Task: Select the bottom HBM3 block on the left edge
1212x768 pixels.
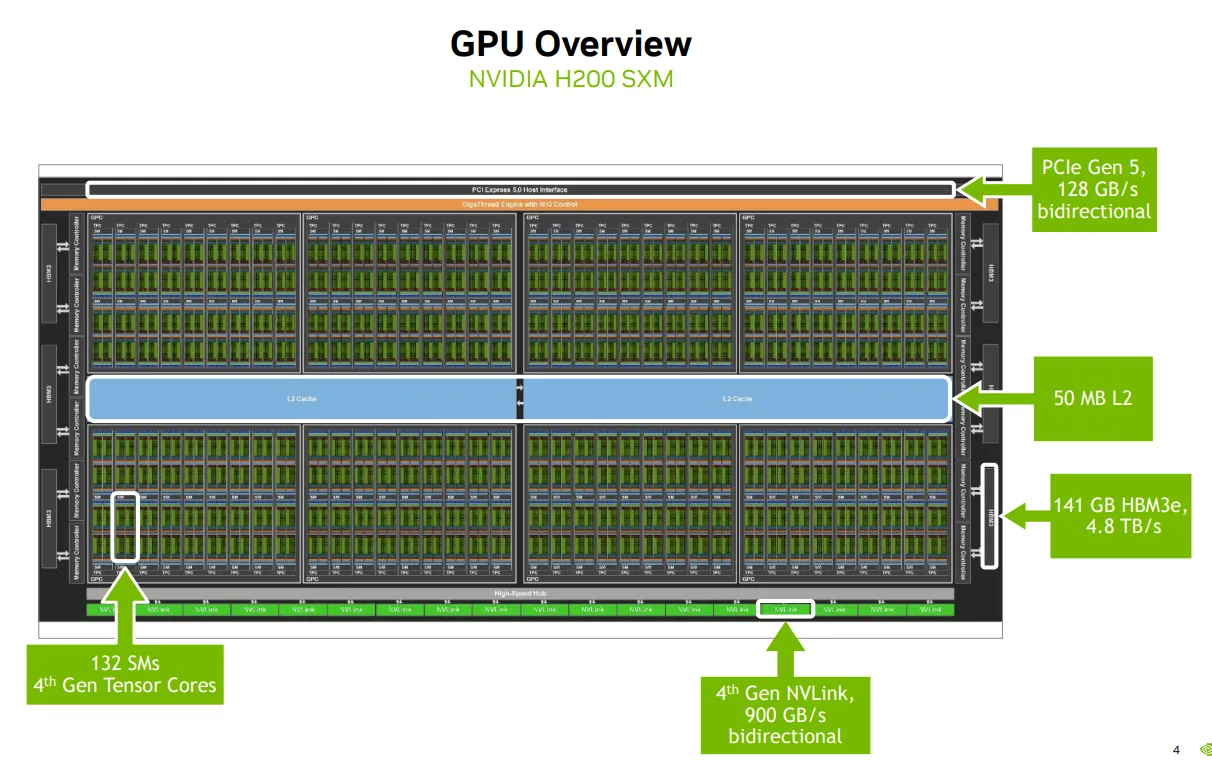Action: (51, 517)
